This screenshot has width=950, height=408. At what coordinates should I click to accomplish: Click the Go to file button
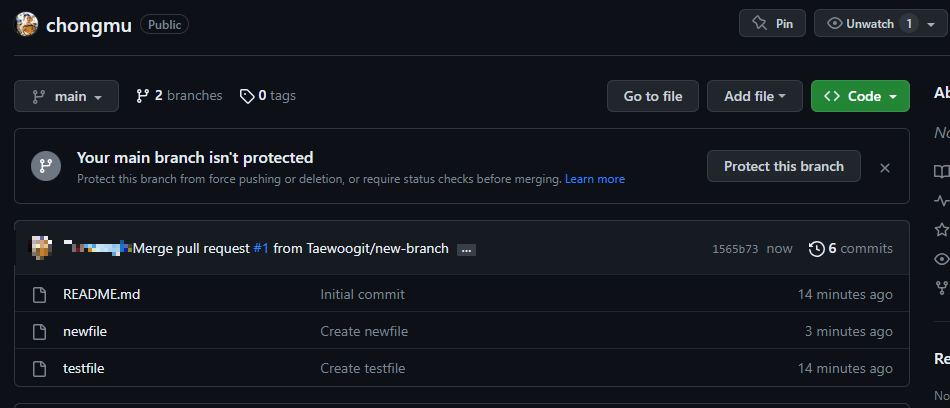pyautogui.click(x=653, y=96)
